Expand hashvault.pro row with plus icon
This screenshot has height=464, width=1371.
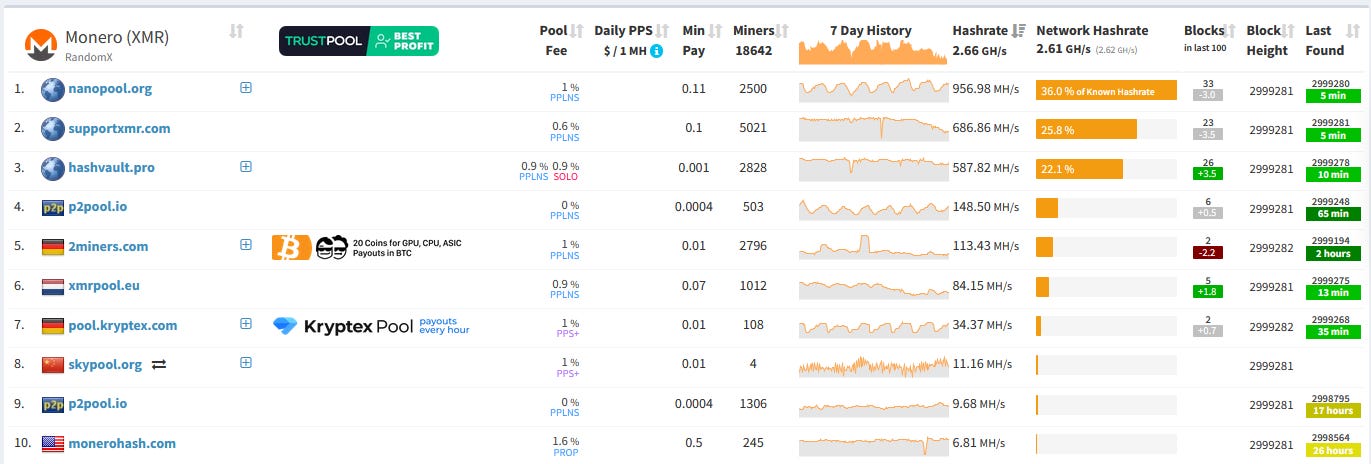[246, 166]
